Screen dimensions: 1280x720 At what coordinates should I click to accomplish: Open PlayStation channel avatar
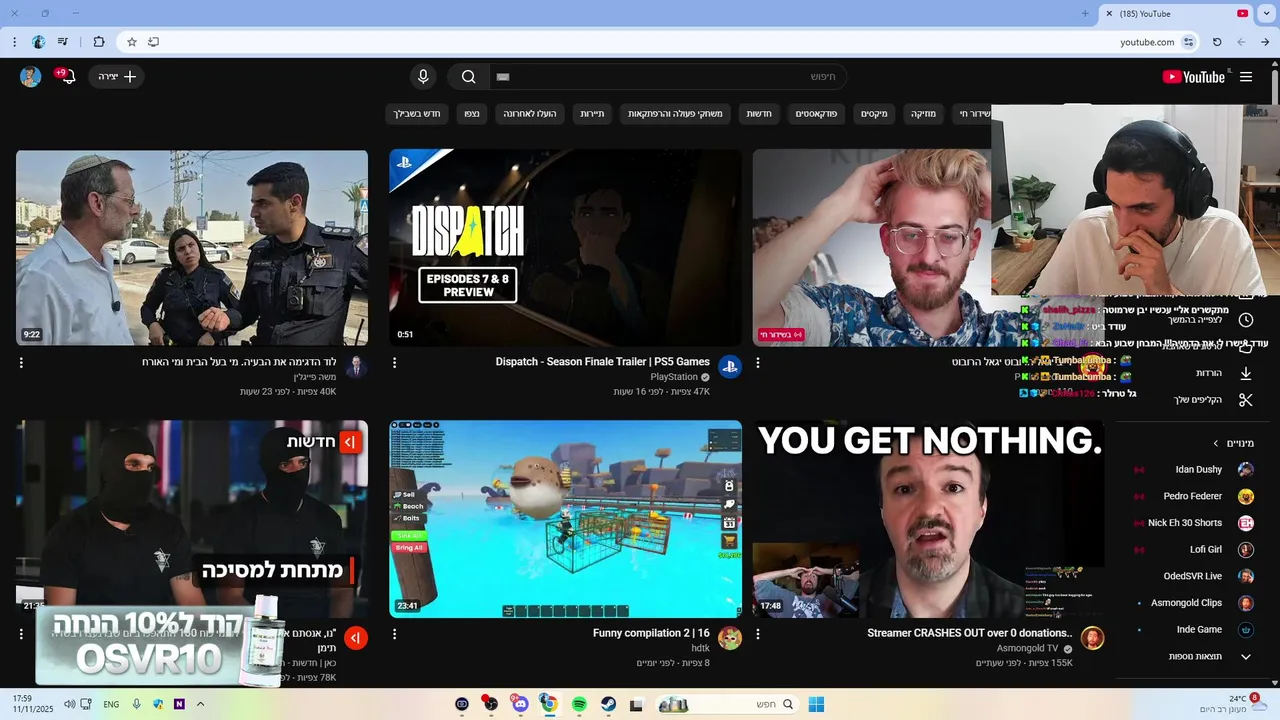(x=730, y=367)
